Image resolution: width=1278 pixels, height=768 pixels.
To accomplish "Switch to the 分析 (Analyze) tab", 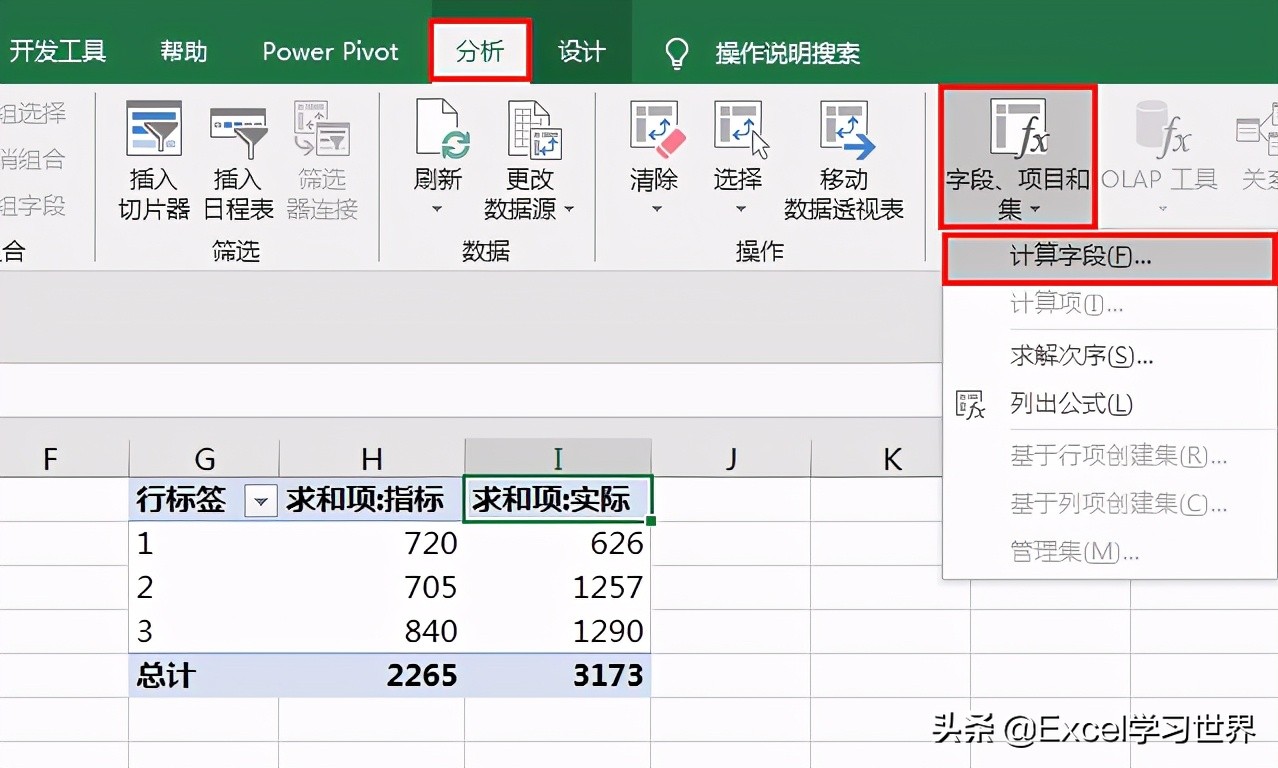I will pyautogui.click(x=480, y=51).
